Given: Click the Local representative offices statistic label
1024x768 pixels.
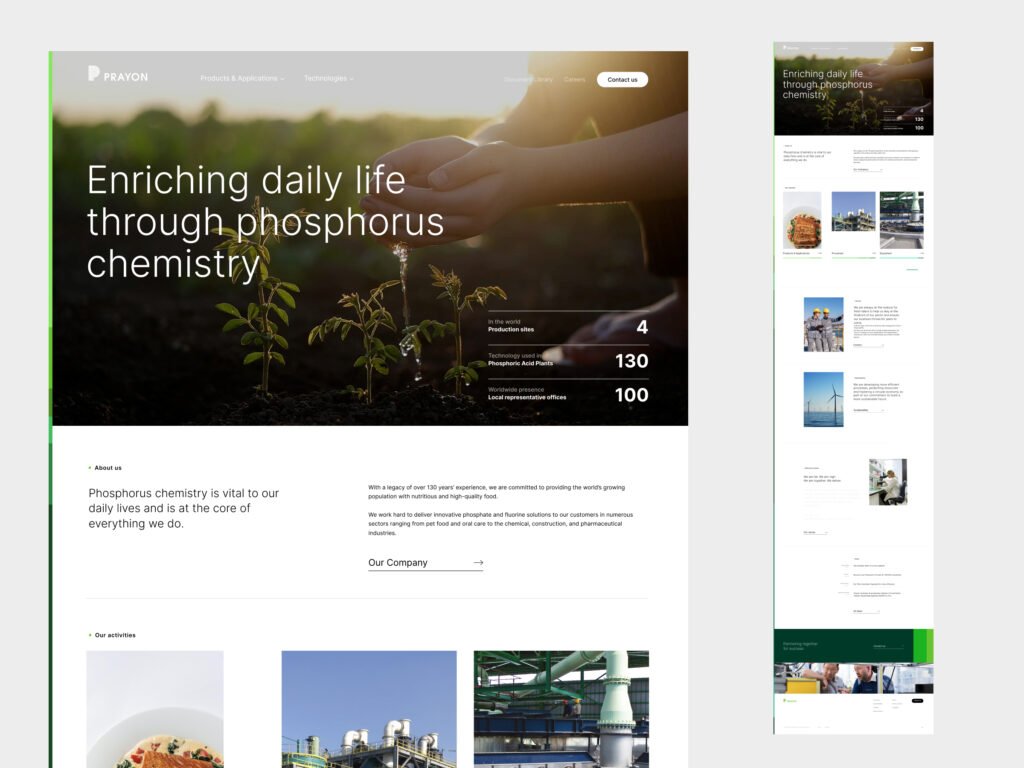Looking at the screenshot, I should tap(527, 397).
